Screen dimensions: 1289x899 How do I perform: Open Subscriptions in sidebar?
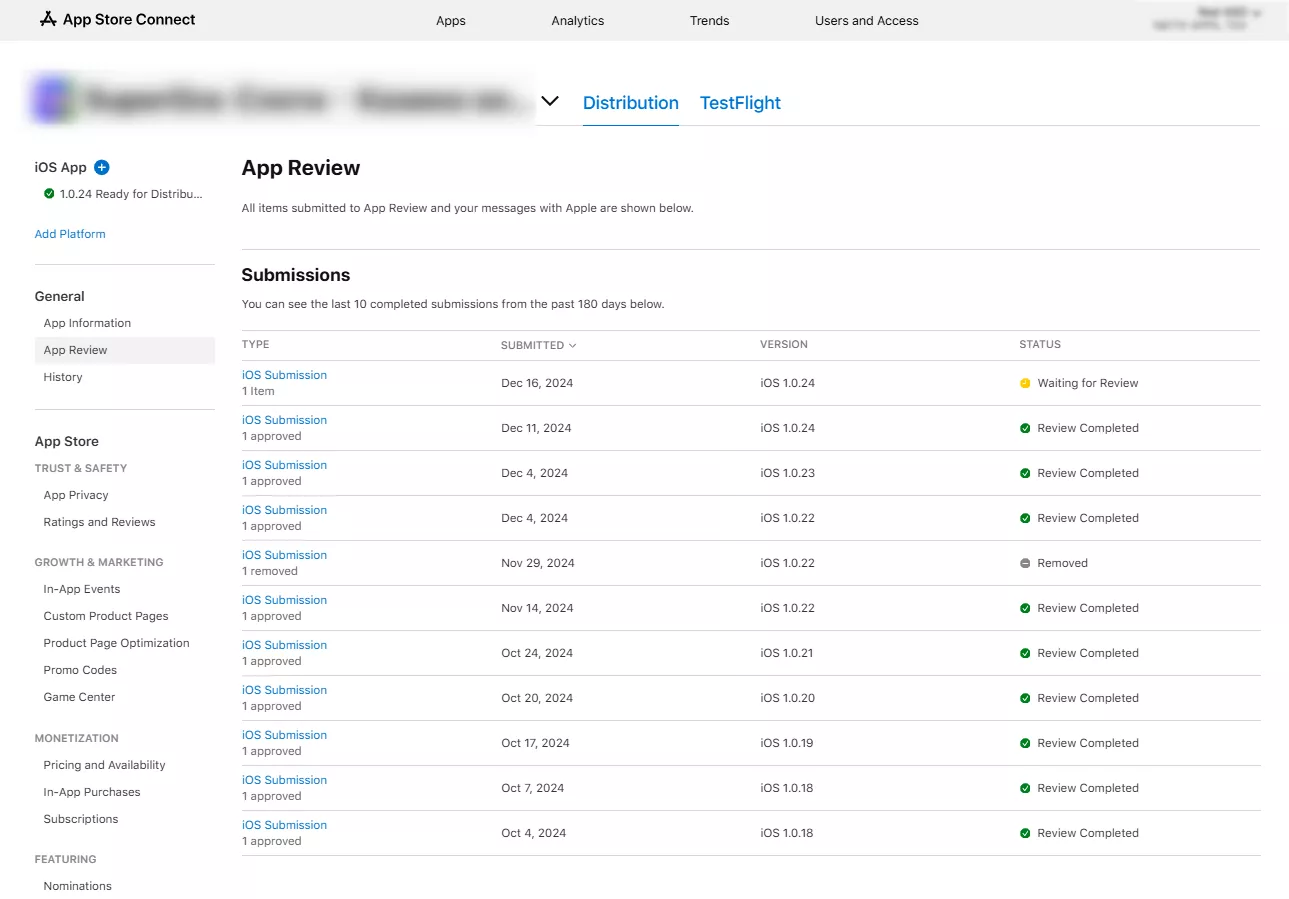tap(81, 819)
